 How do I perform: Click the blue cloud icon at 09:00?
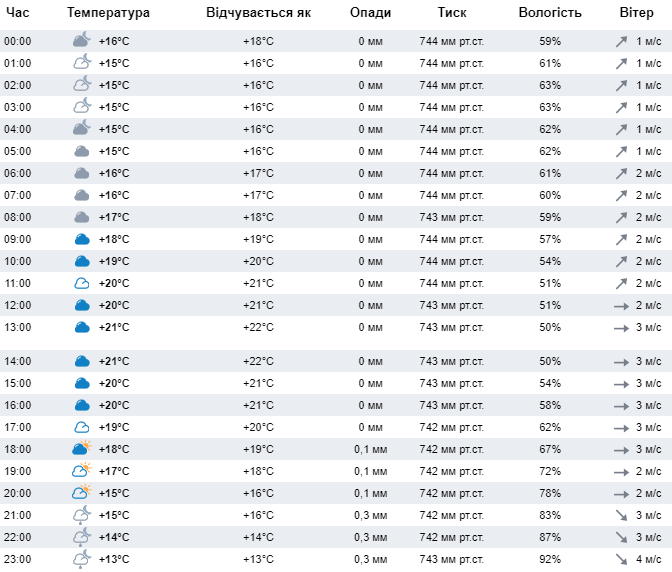coord(82,239)
